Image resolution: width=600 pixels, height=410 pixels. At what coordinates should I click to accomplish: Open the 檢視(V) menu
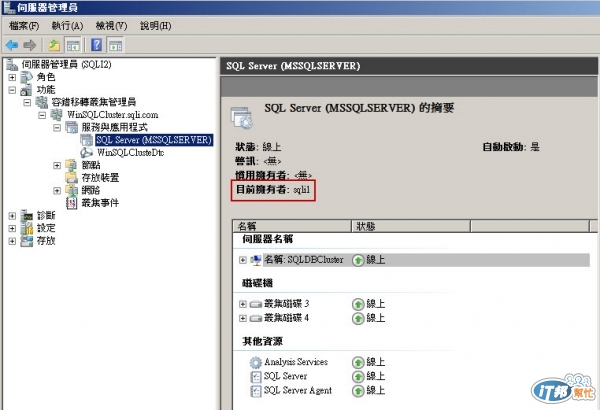pyautogui.click(x=111, y=26)
